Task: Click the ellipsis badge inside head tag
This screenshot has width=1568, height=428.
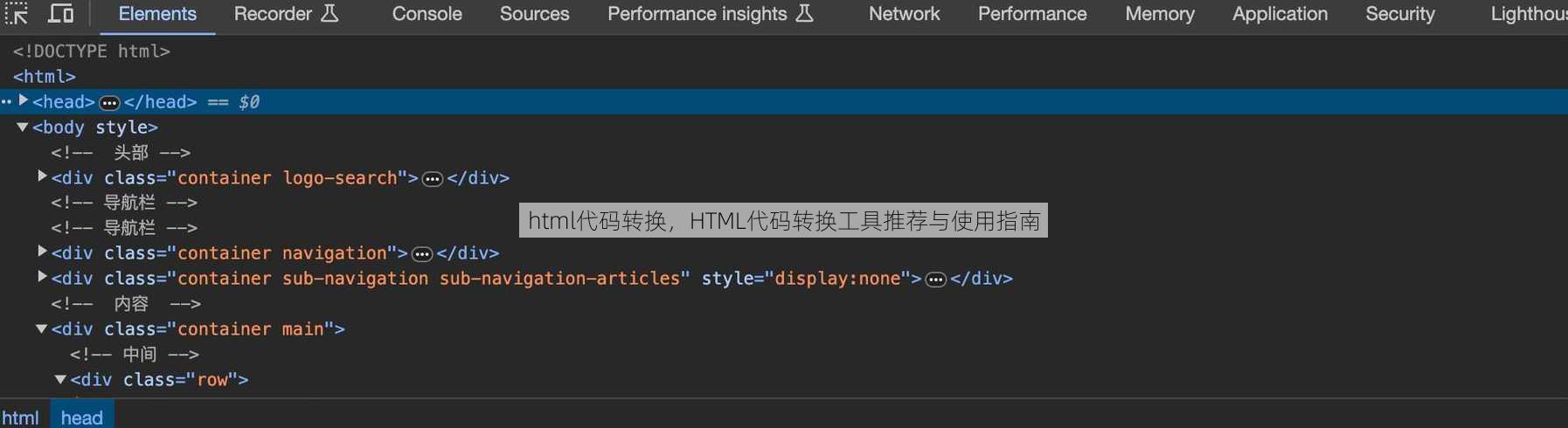Action: click(x=109, y=103)
